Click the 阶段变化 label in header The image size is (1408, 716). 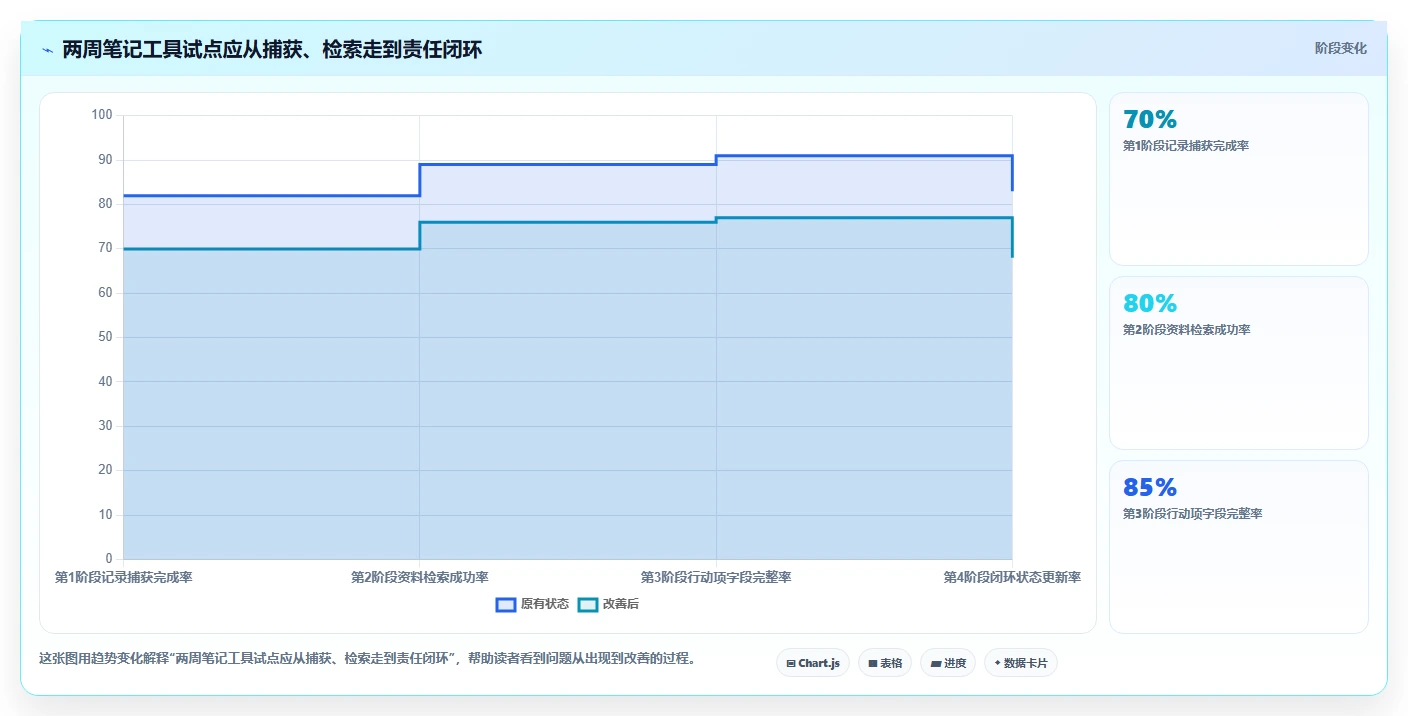1340,48
